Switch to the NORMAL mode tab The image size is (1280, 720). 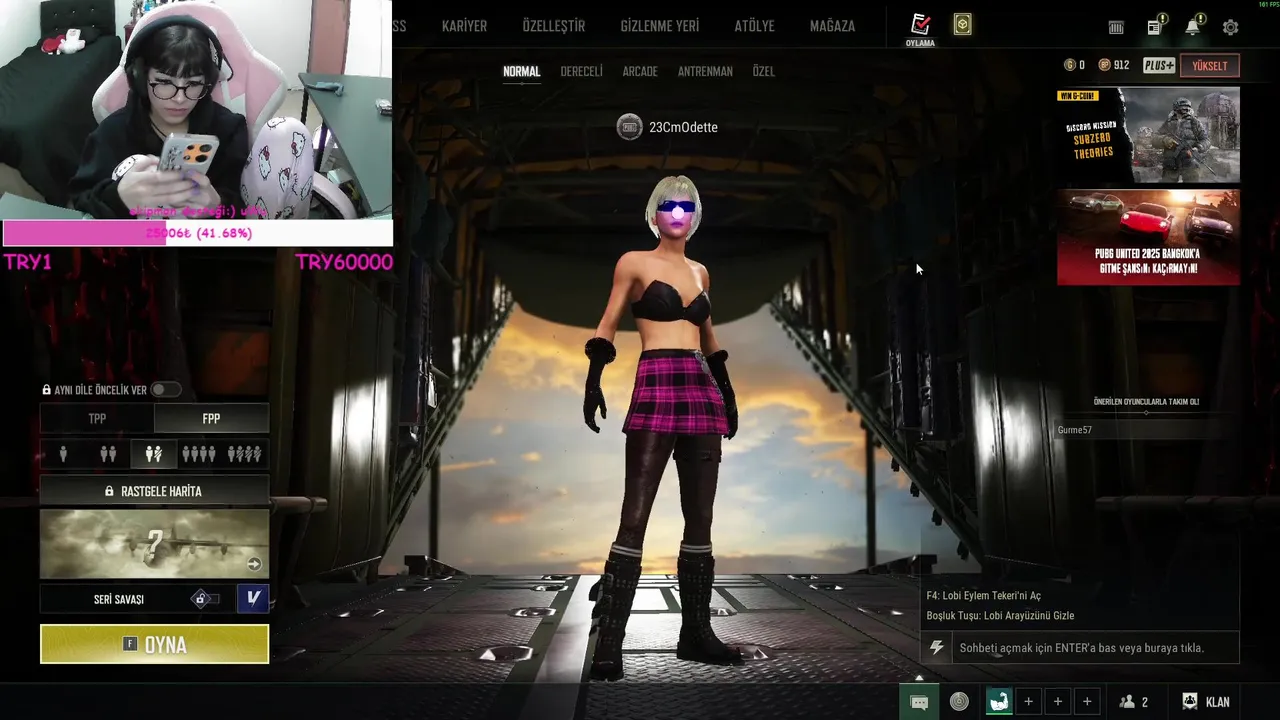tap(521, 71)
